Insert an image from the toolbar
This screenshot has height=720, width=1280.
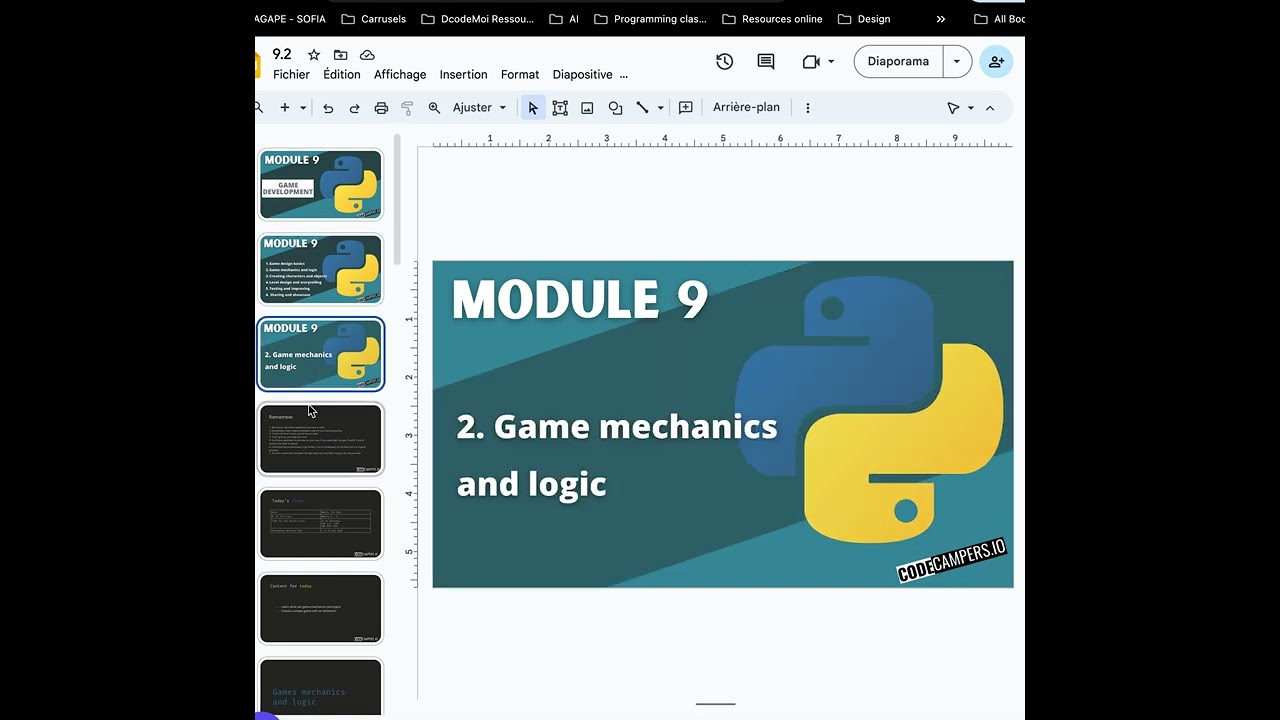[587, 108]
